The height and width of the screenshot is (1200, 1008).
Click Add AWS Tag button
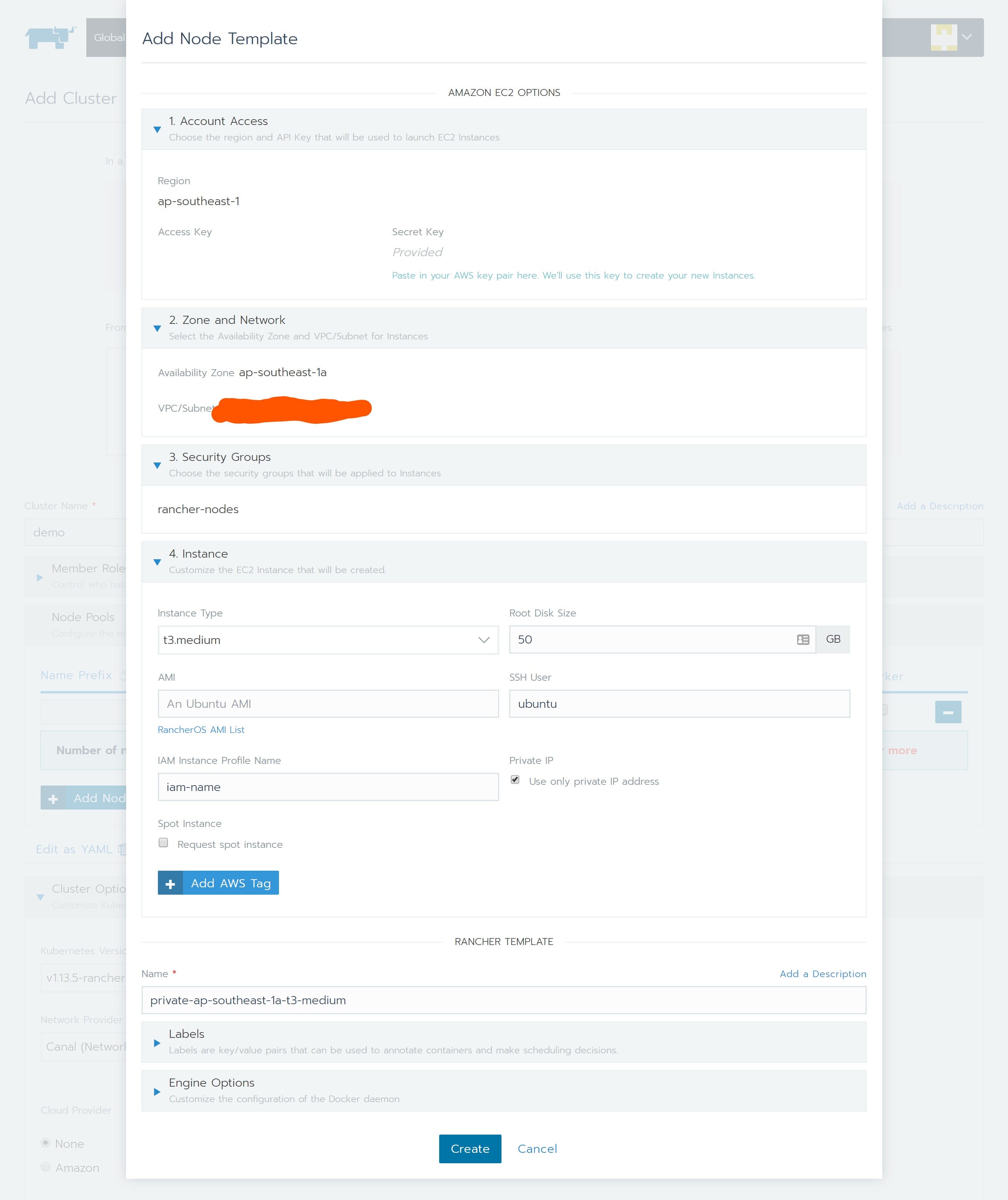click(x=218, y=883)
